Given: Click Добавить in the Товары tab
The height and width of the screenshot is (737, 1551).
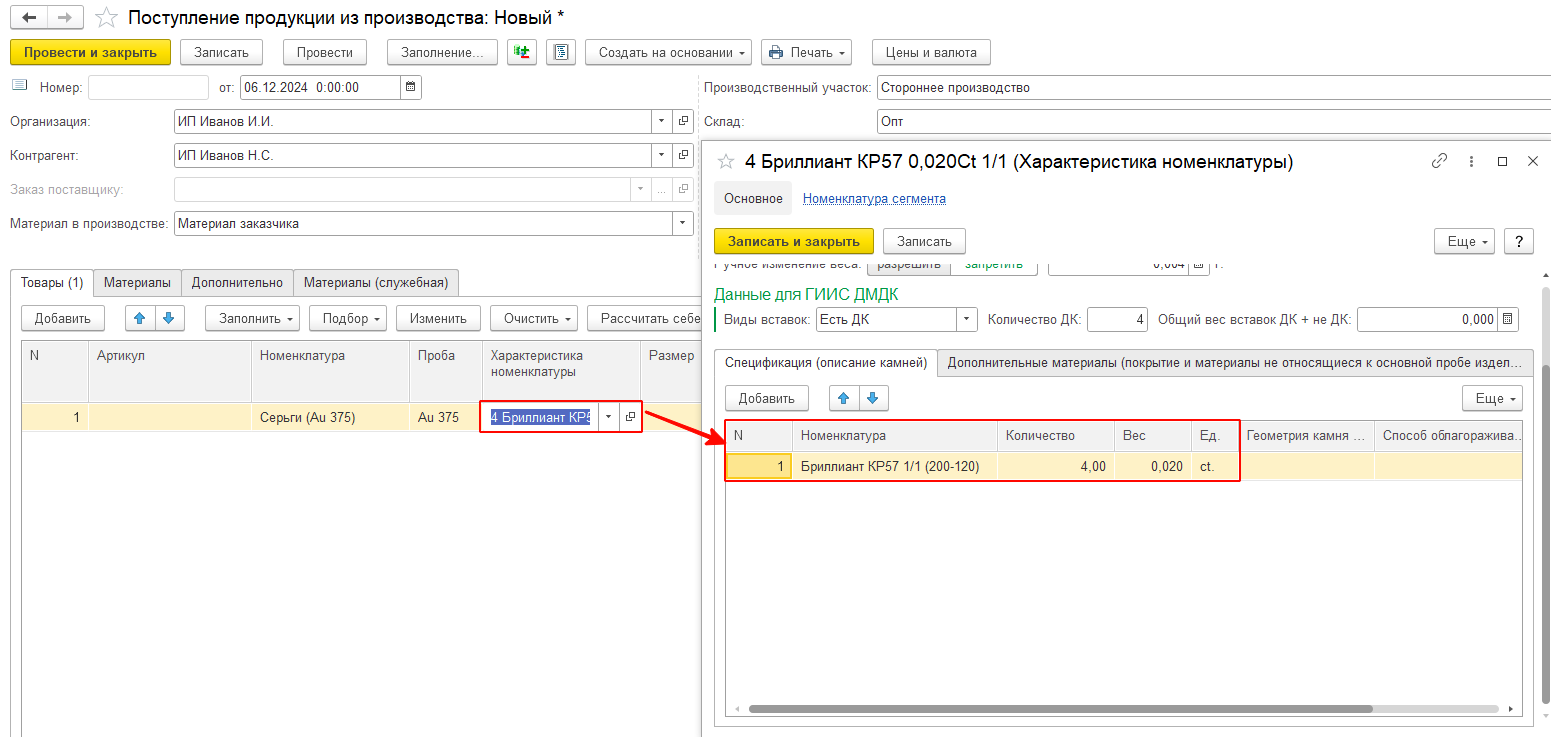Looking at the screenshot, I should 62,318.
